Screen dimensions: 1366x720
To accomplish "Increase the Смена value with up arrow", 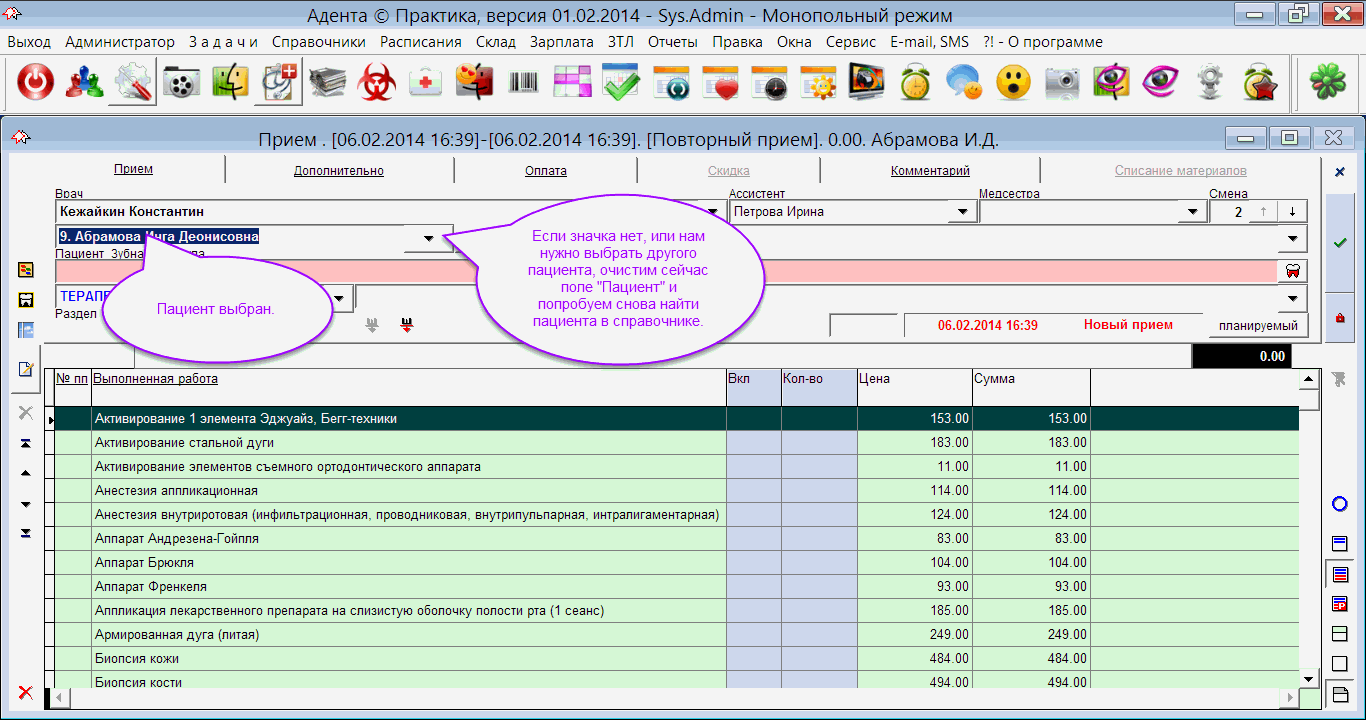I will [1263, 212].
